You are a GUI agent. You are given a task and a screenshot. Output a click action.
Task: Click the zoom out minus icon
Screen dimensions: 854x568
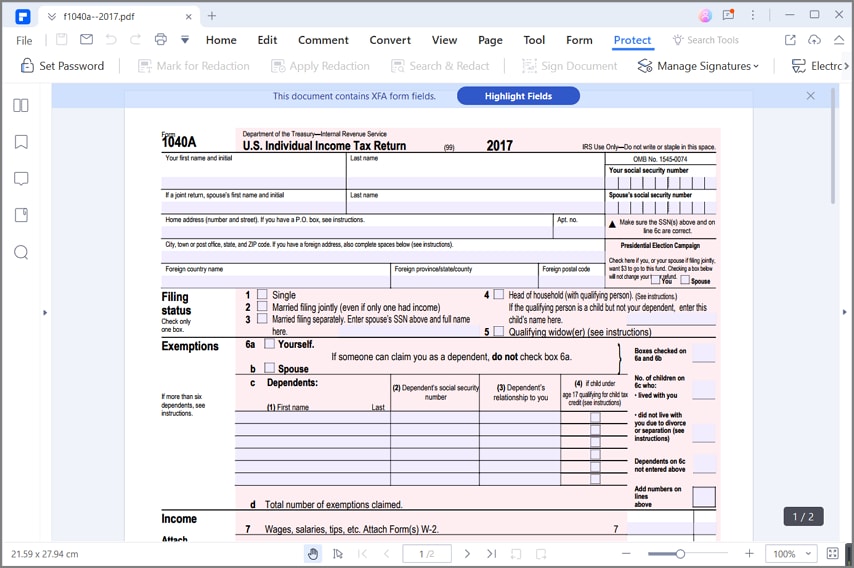tap(626, 554)
